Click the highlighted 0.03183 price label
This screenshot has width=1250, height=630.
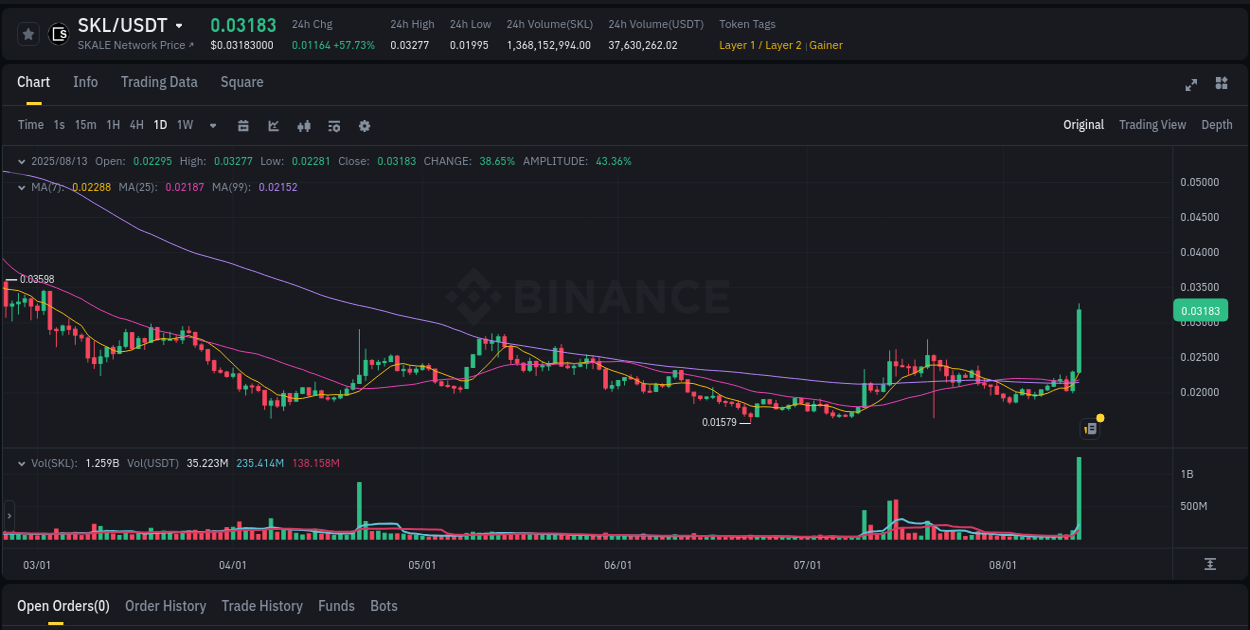(x=1200, y=310)
